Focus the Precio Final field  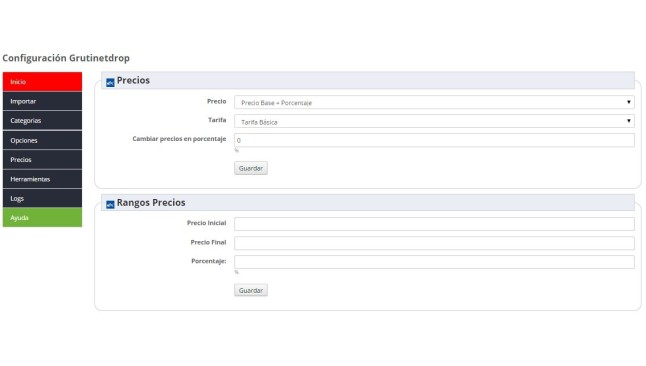(x=434, y=243)
